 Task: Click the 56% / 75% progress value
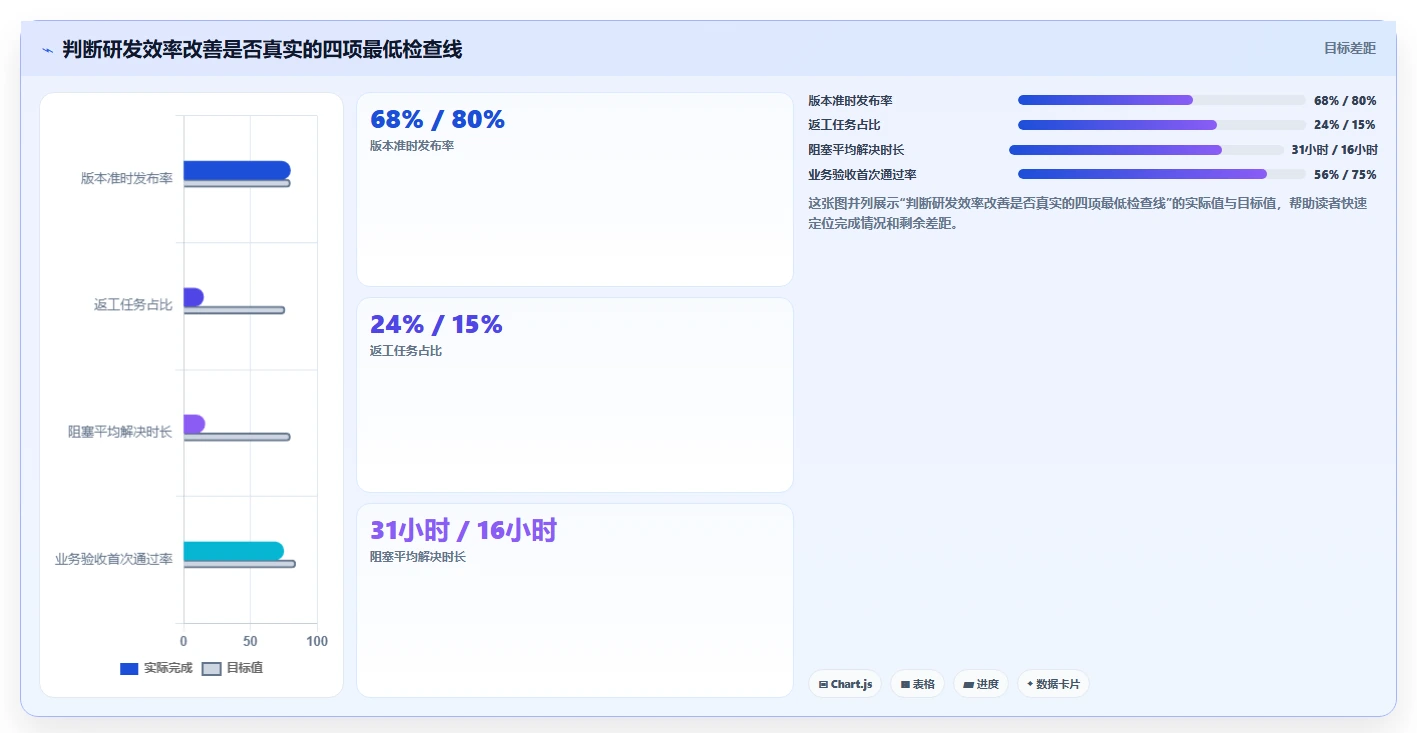[1345, 175]
